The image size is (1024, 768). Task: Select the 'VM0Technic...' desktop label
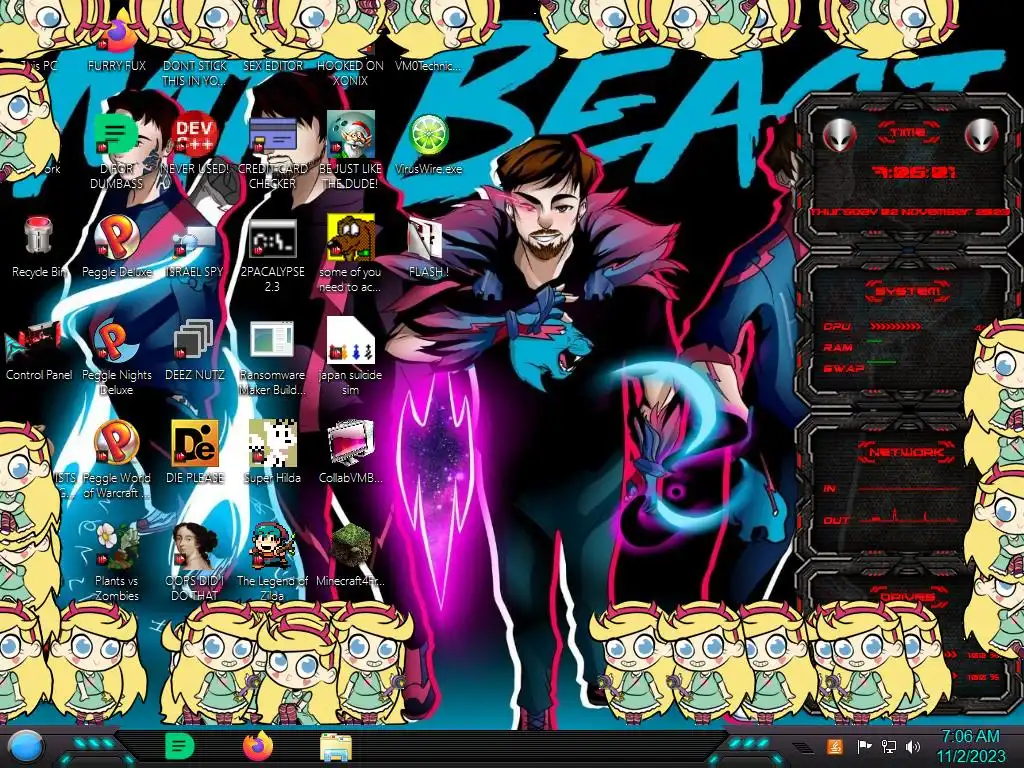tap(428, 66)
